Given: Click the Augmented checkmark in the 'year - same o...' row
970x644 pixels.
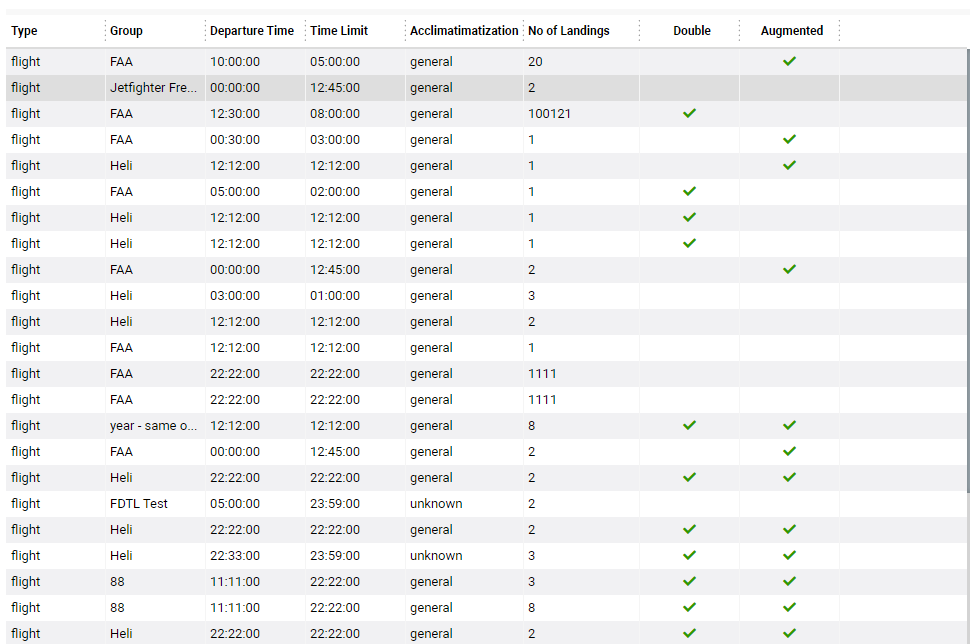Looking at the screenshot, I should click(x=789, y=425).
